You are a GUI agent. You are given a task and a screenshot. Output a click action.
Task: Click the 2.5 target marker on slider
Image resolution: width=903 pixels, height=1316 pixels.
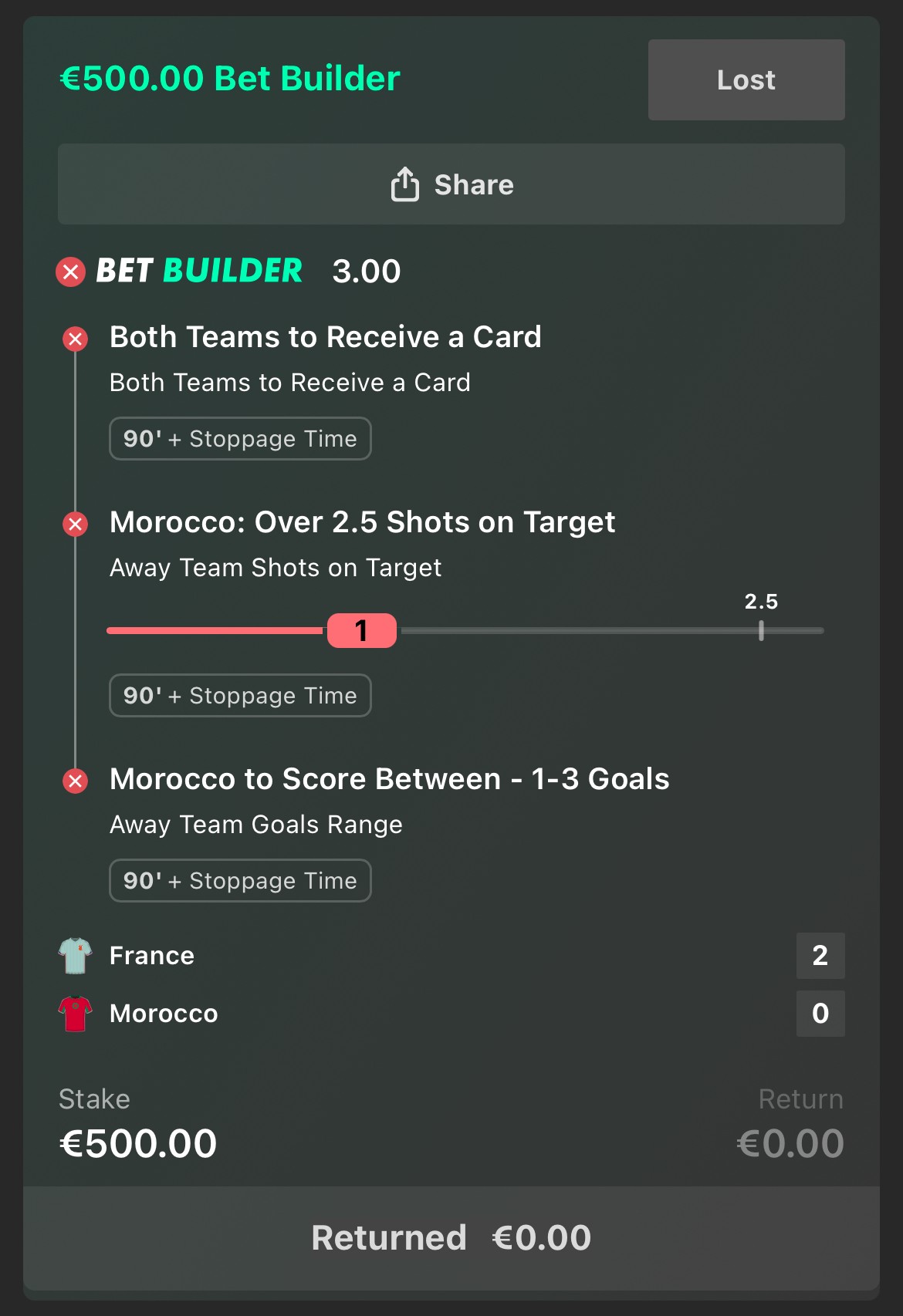761,630
